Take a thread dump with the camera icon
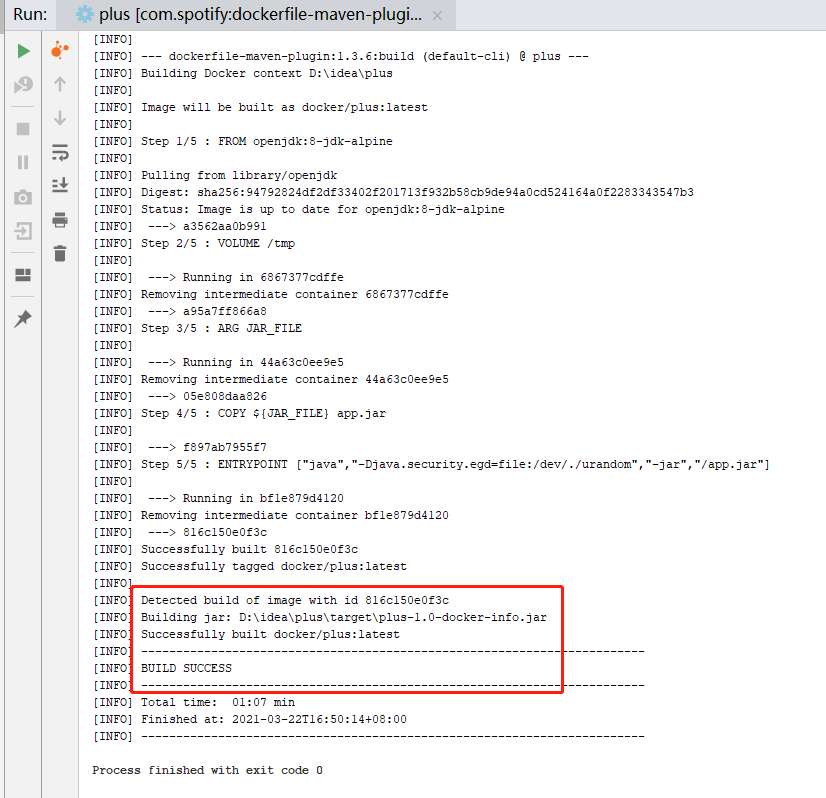This screenshot has width=826, height=798. 22,197
